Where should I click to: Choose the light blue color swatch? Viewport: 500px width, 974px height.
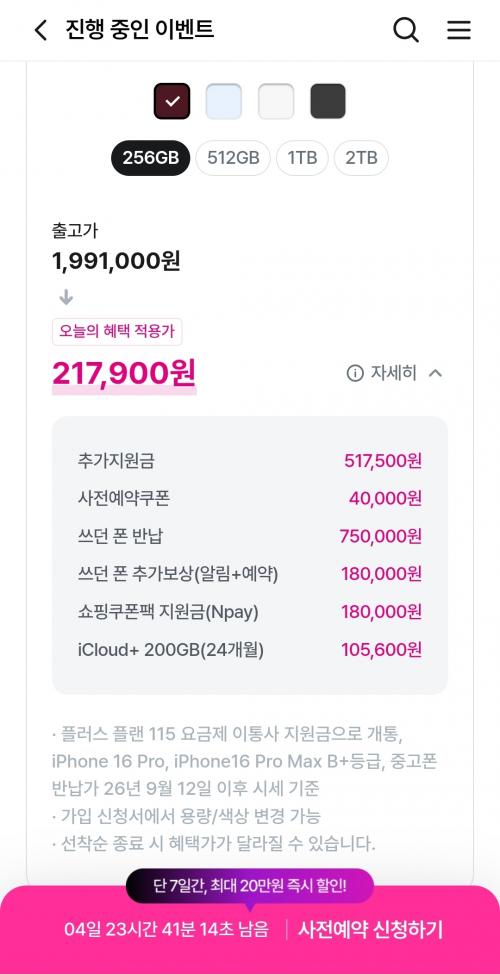(224, 101)
